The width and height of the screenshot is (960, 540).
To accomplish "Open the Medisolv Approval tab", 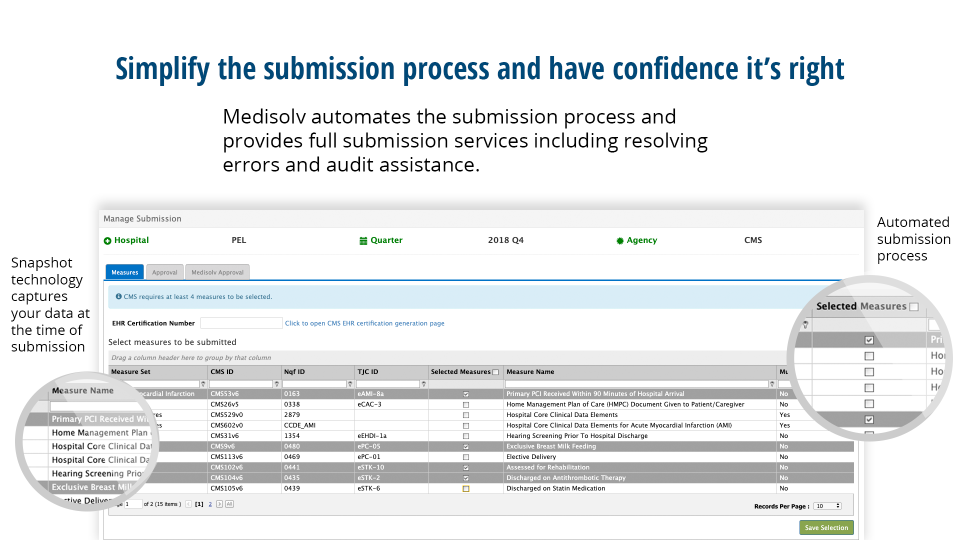I will click(217, 272).
